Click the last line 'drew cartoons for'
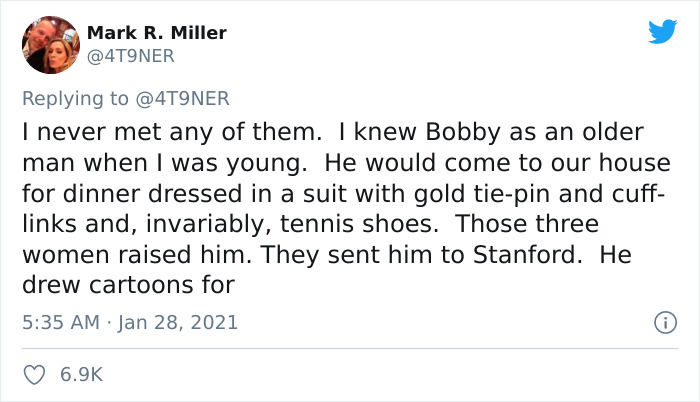 pos(127,284)
